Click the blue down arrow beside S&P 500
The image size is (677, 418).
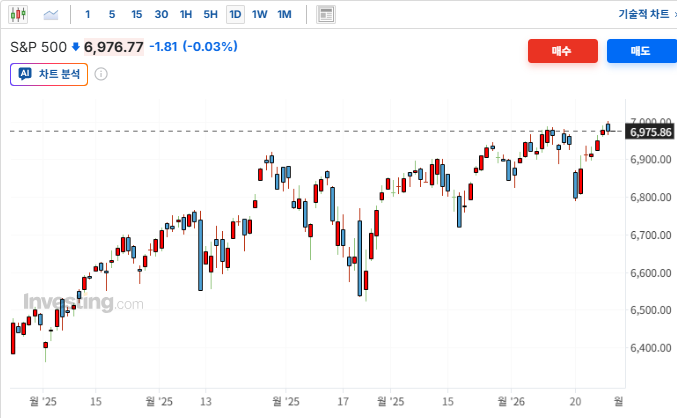point(76,47)
